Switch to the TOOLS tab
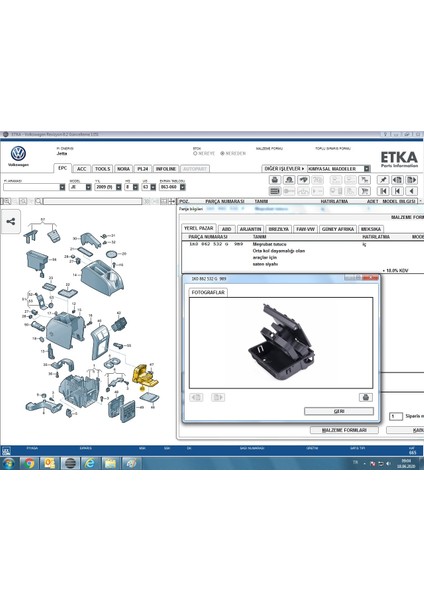The image size is (424, 600). pos(103,169)
